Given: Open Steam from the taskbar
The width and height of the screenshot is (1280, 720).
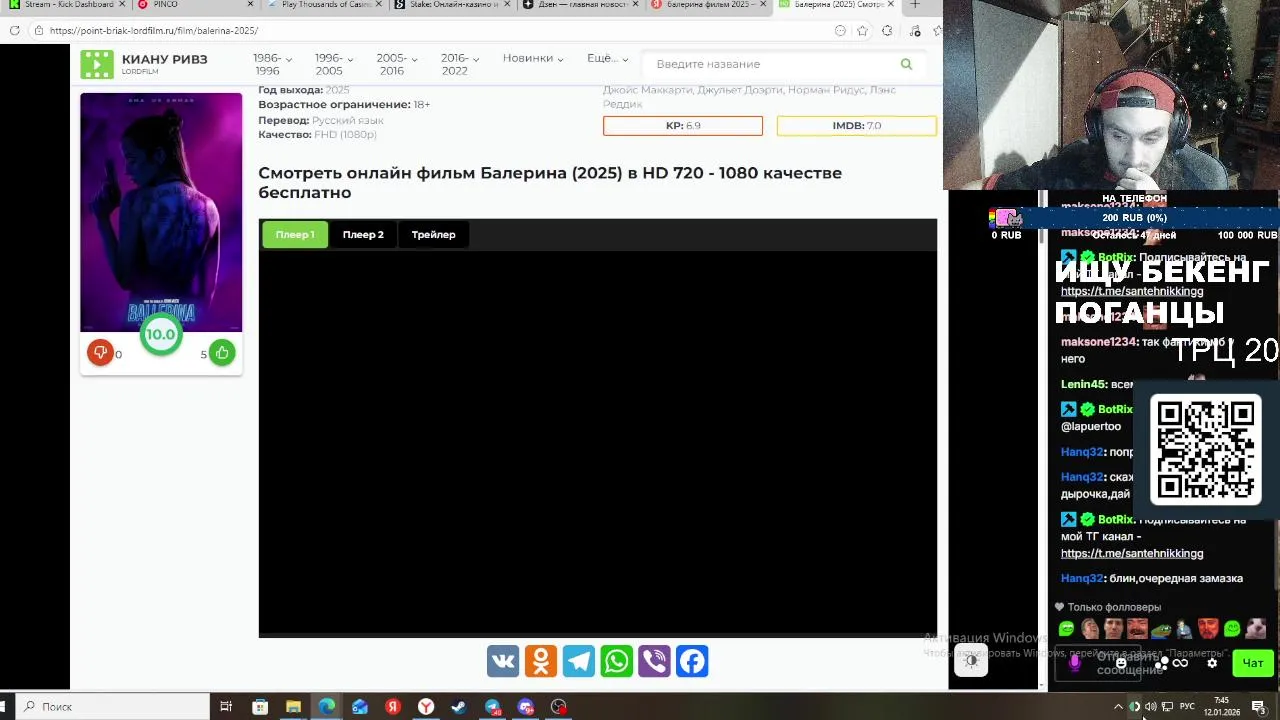Looking at the screenshot, I should tap(459, 707).
